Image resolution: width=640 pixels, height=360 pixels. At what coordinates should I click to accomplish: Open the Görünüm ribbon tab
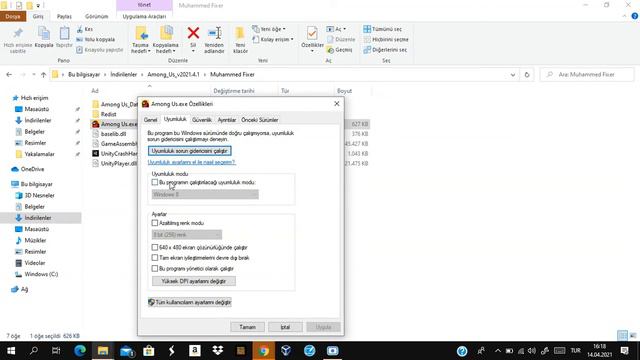click(97, 16)
